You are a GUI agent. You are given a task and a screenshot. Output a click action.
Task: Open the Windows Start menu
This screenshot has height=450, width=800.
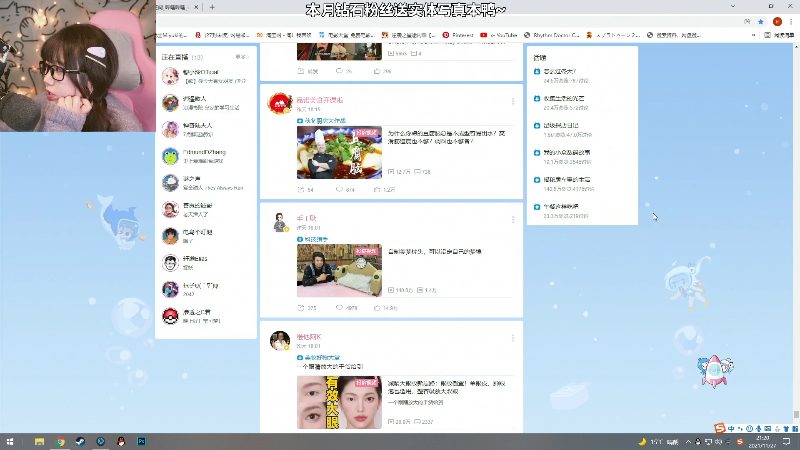point(10,441)
